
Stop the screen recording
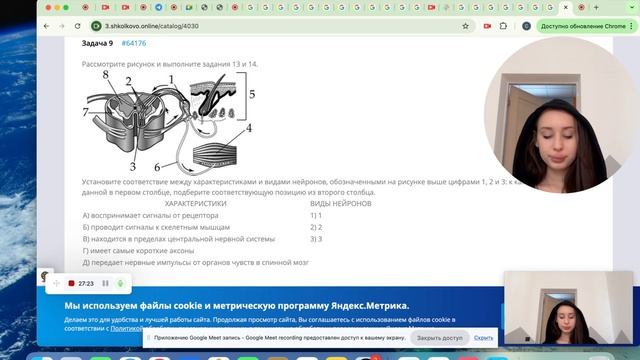71,283
